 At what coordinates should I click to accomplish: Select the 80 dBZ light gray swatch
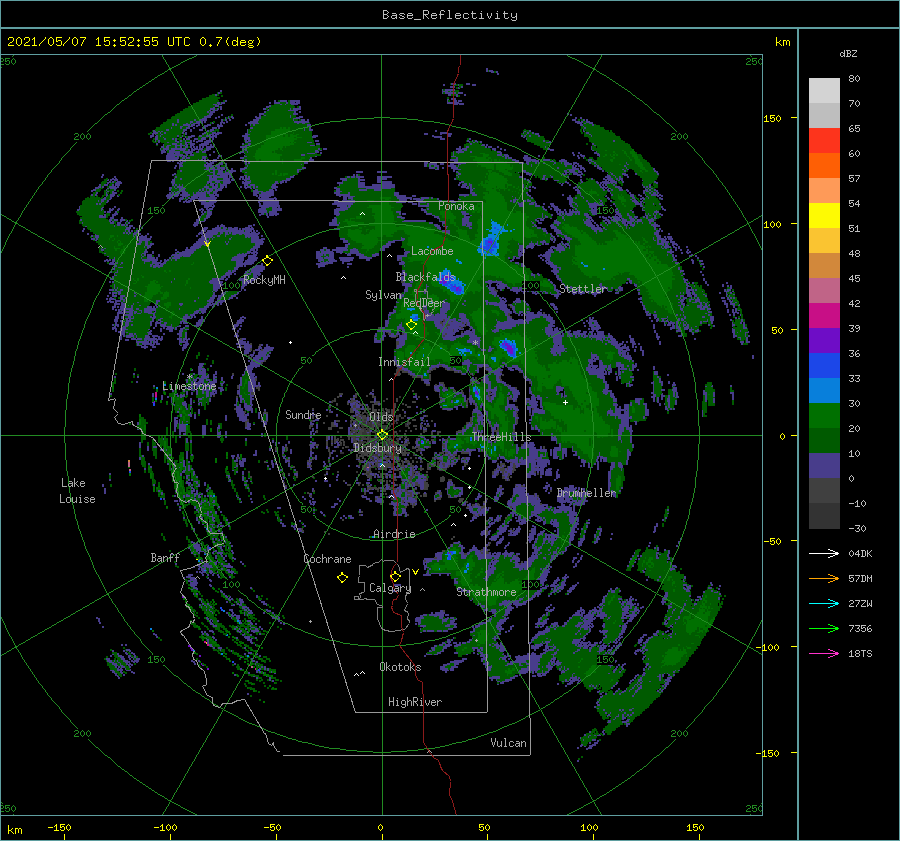pyautogui.click(x=824, y=91)
